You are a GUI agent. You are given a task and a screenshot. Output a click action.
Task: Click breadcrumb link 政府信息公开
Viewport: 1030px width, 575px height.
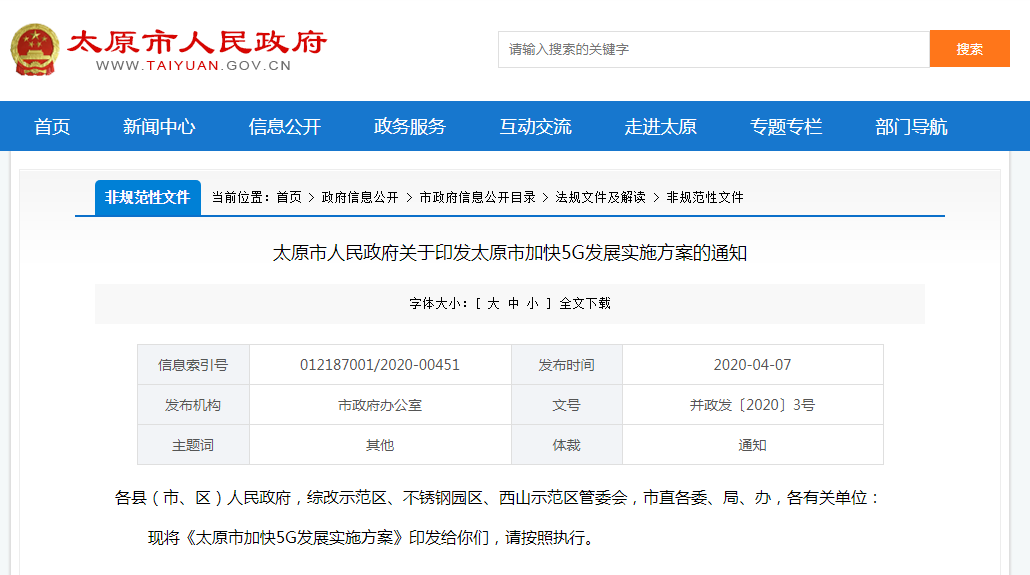(x=360, y=197)
